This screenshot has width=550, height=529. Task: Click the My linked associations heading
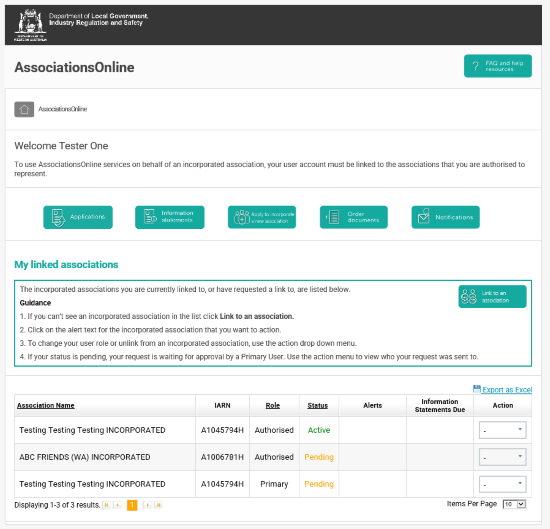coord(66,264)
